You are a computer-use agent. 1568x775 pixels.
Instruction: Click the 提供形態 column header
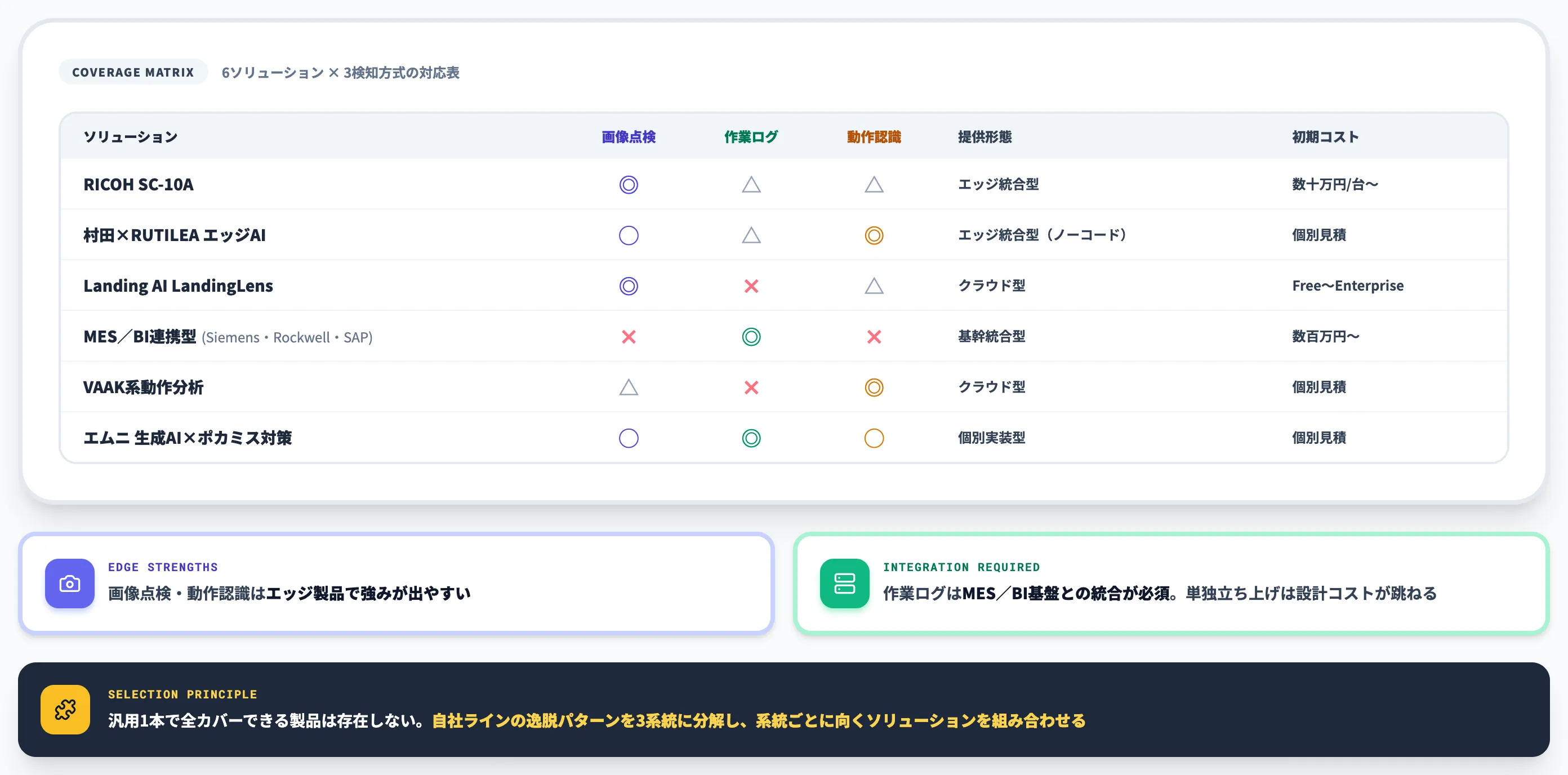(x=985, y=137)
